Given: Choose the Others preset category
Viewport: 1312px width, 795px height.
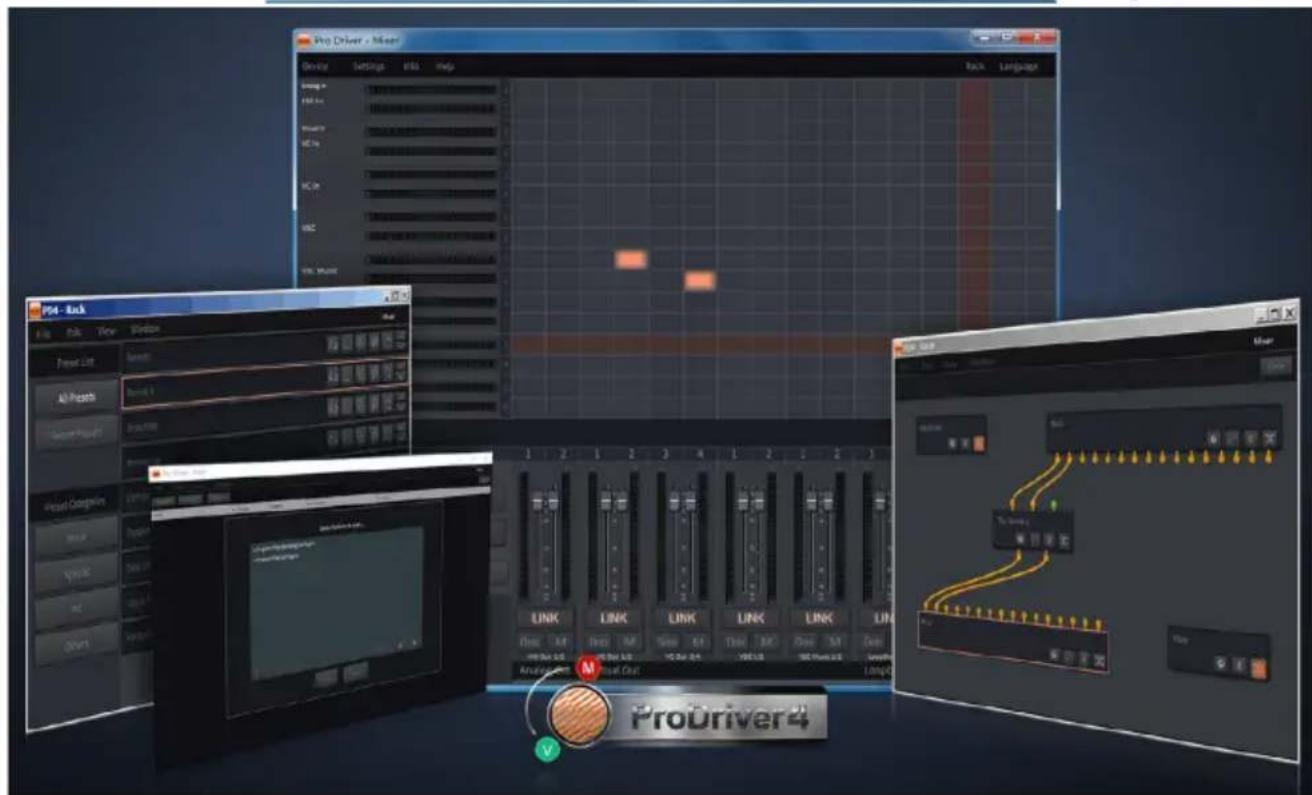Looking at the screenshot, I should pyautogui.click(x=77, y=645).
